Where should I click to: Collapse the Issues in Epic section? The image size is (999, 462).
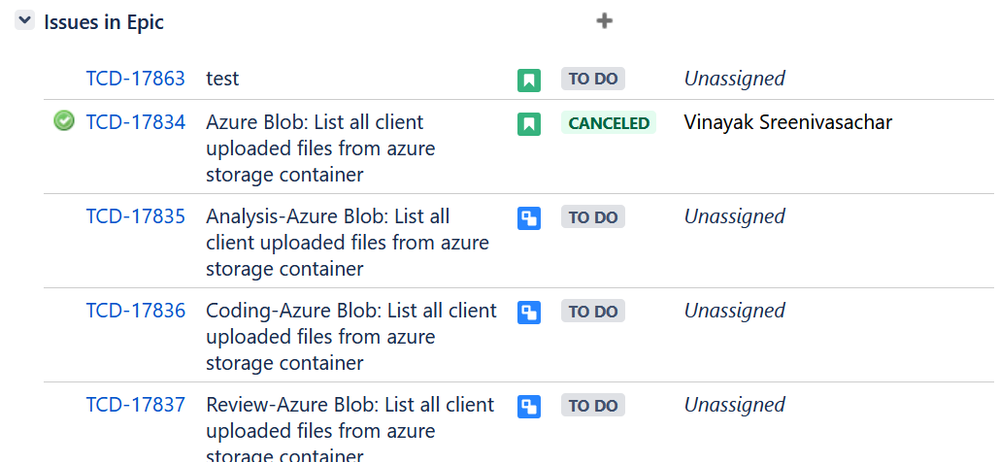[25, 21]
